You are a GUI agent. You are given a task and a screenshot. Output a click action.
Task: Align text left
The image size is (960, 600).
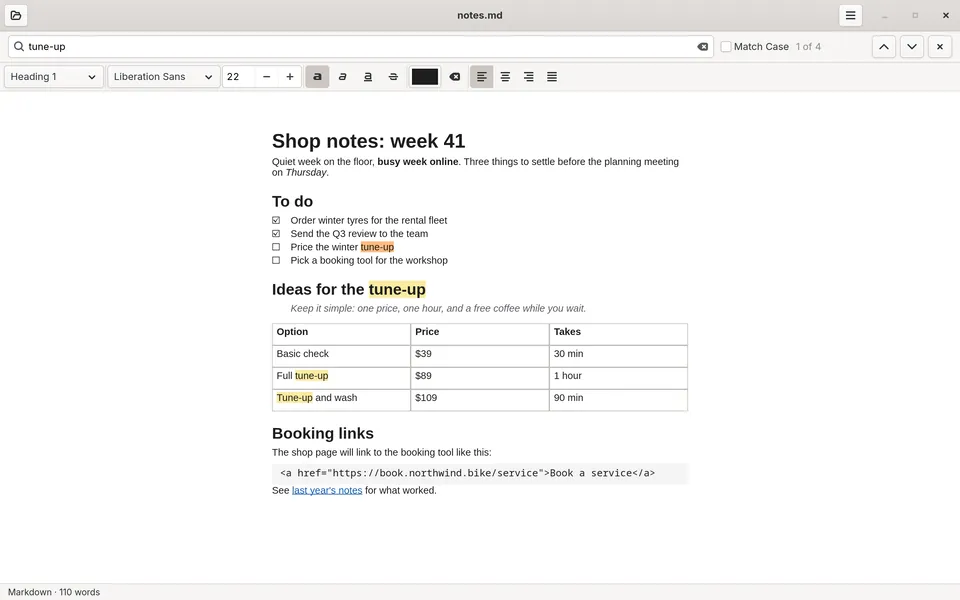pos(482,77)
